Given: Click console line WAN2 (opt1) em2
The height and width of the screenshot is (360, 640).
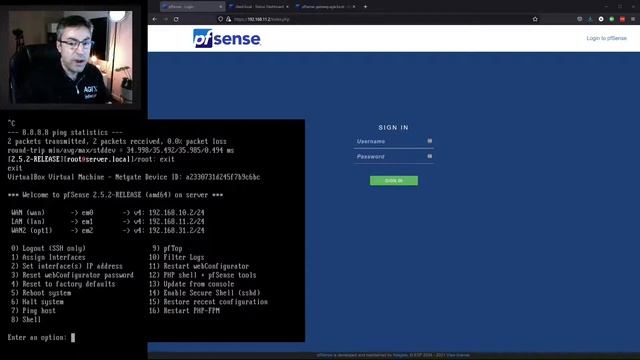Looking at the screenshot, I should [x=108, y=231].
